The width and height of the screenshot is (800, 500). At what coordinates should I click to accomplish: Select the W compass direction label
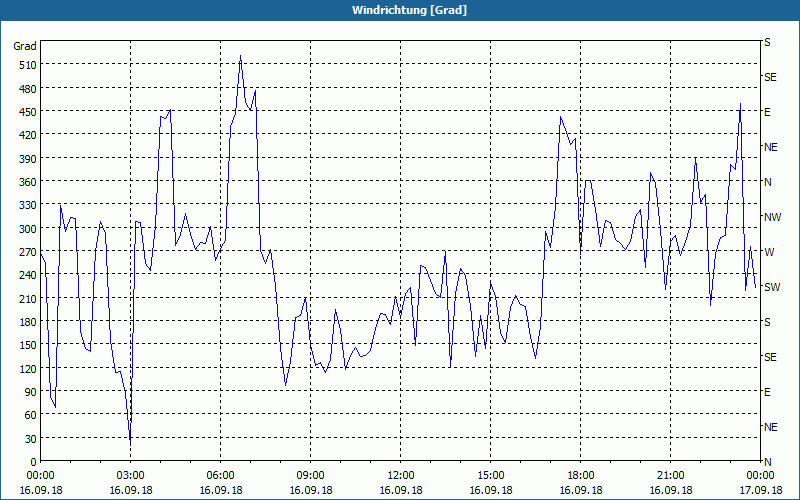click(769, 252)
